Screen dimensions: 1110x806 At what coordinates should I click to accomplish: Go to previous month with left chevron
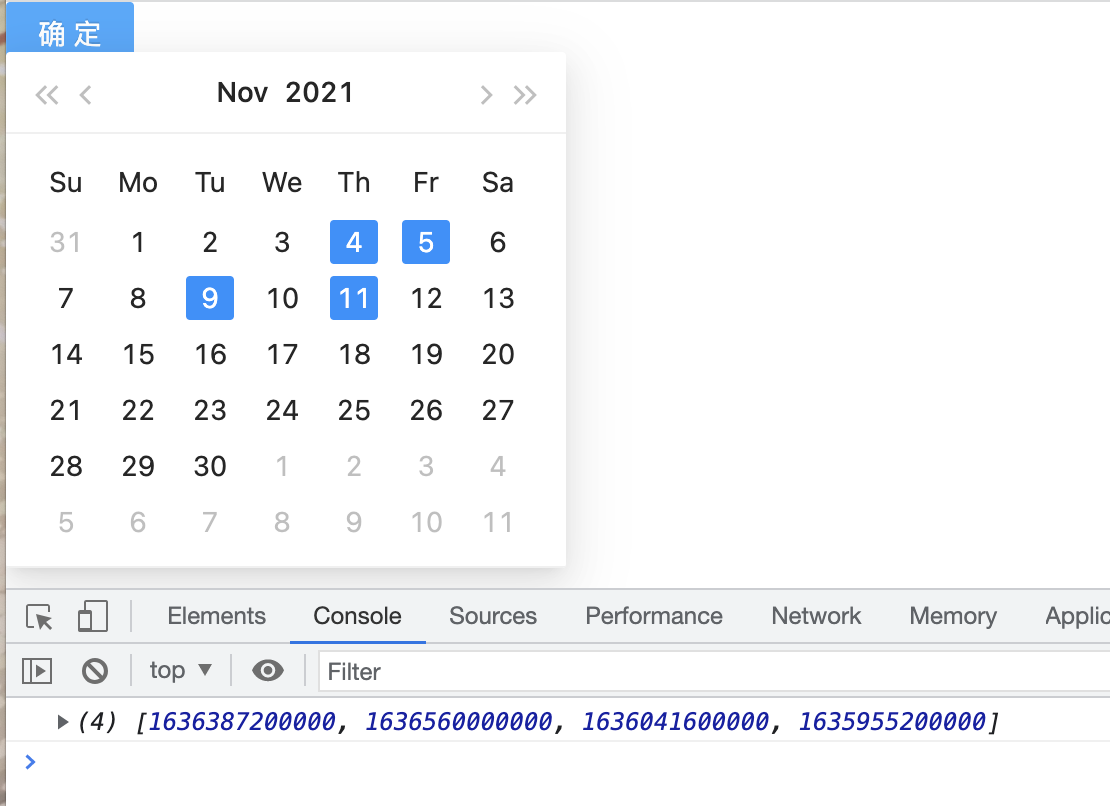85,93
